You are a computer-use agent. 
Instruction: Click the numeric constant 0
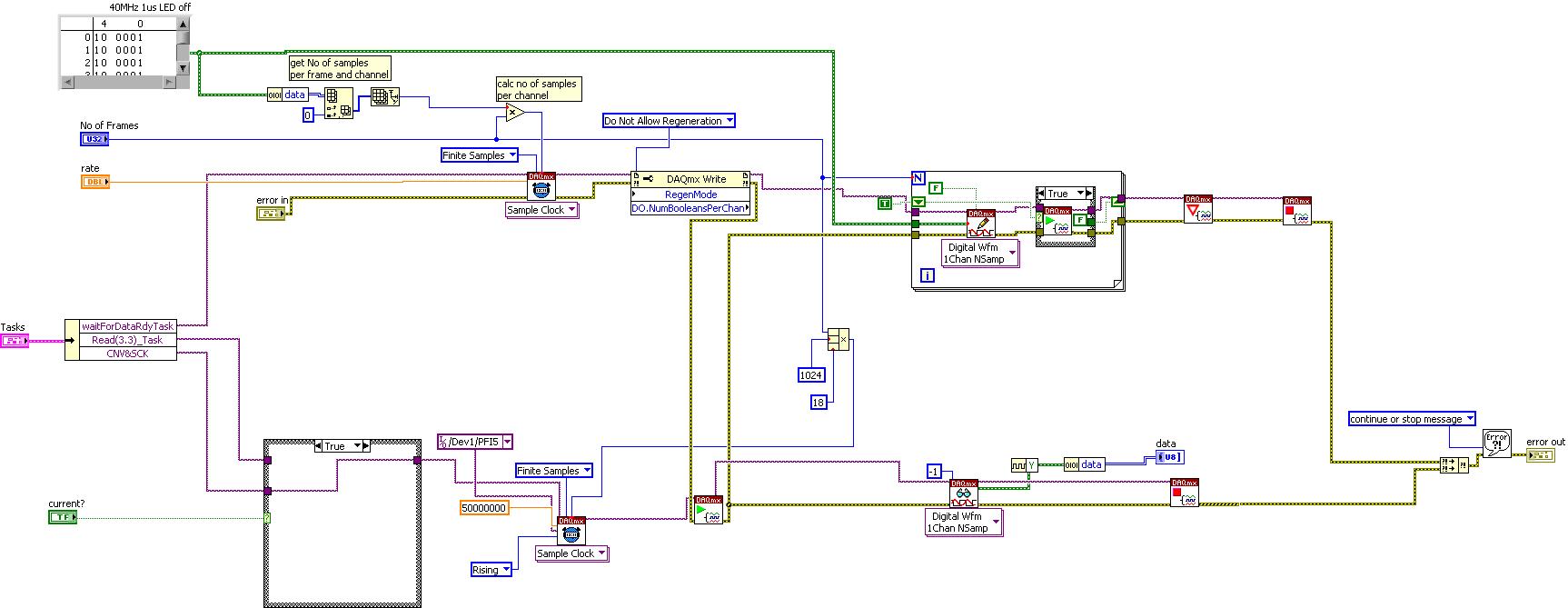[x=308, y=115]
